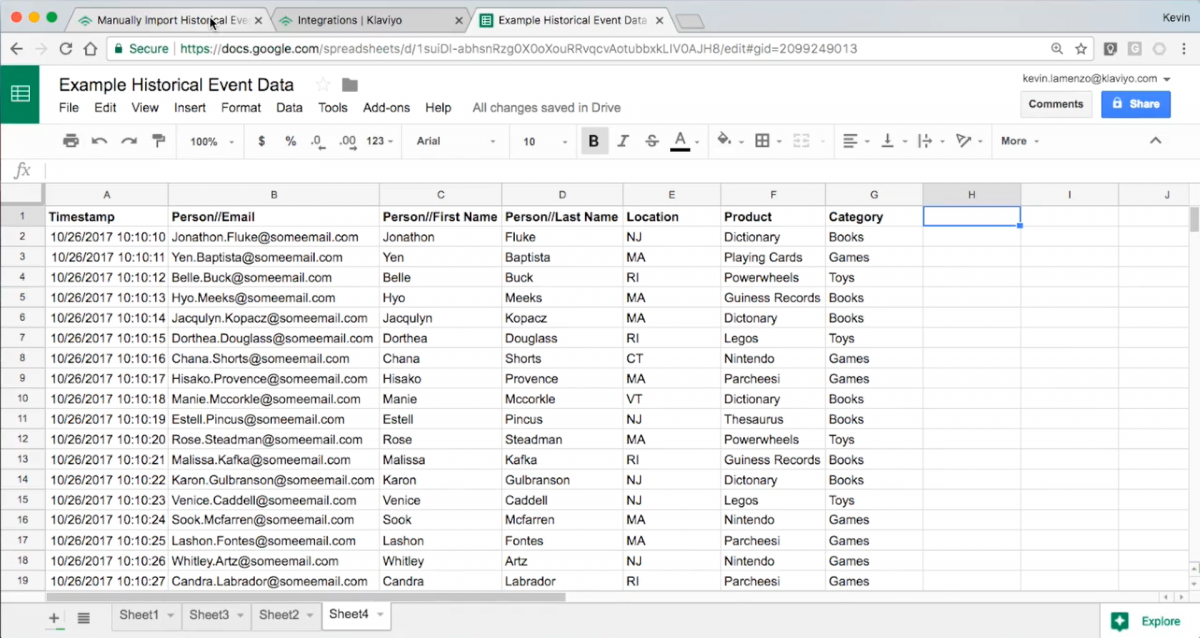
Task: Click the formula bar input
Action: coord(620,170)
